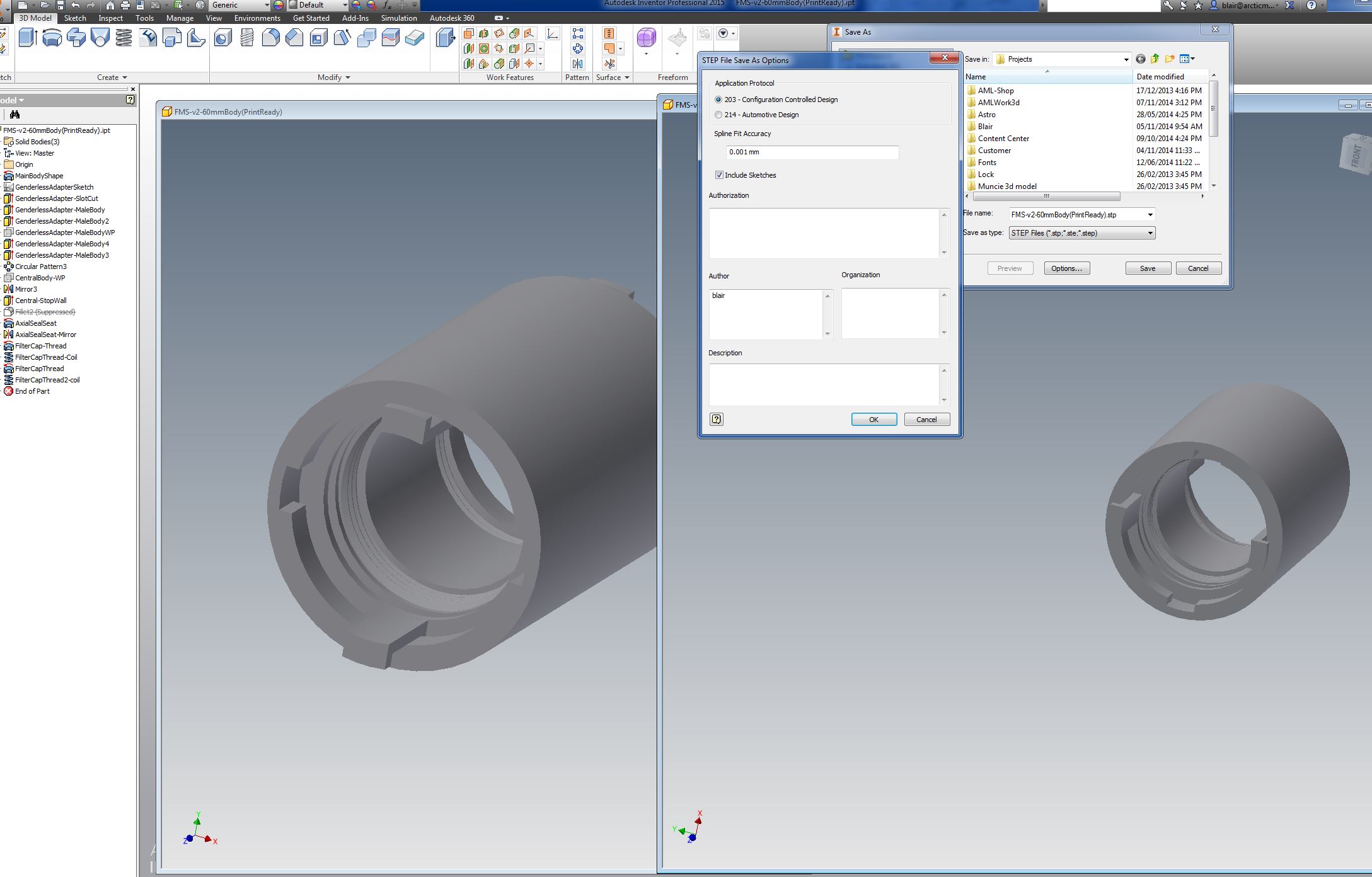Viewport: 1372px width, 877px height.
Task: Select the Circular Pattern tool
Action: pyautogui.click(x=577, y=49)
